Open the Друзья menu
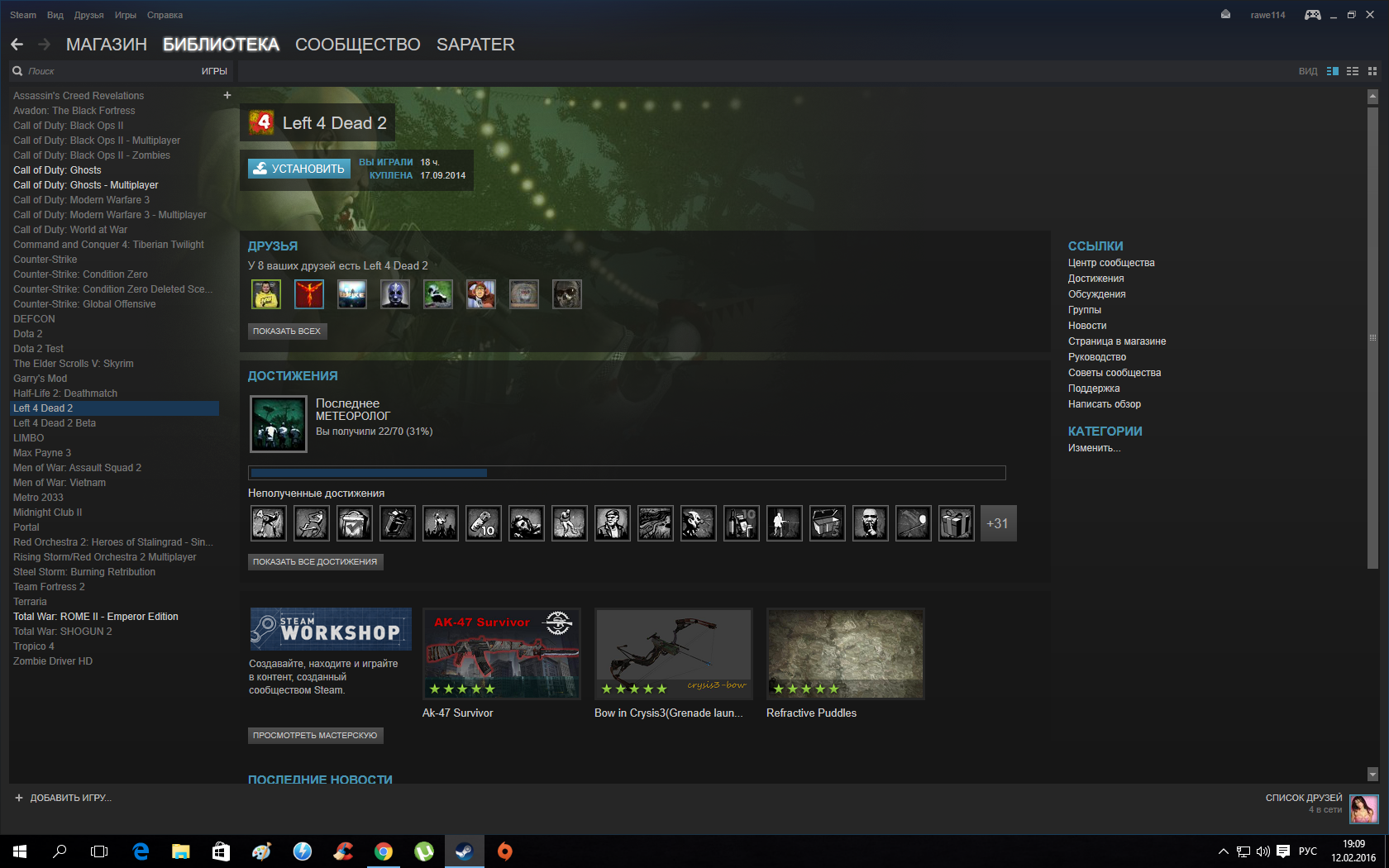Viewport: 1389px width, 868px height. pos(89,15)
